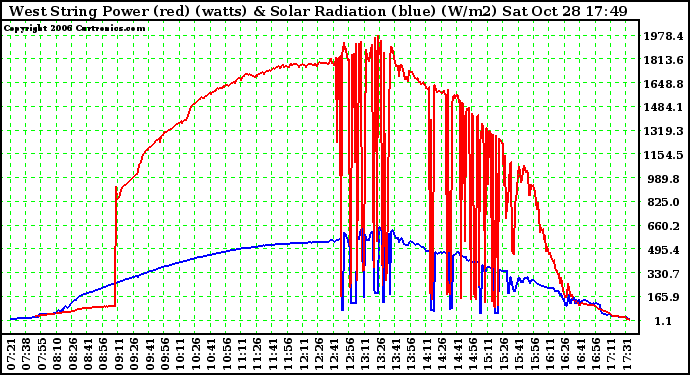This screenshot has width=690, height=375.
Task: Select the 10:26 time label
Action: click(x=196, y=354)
